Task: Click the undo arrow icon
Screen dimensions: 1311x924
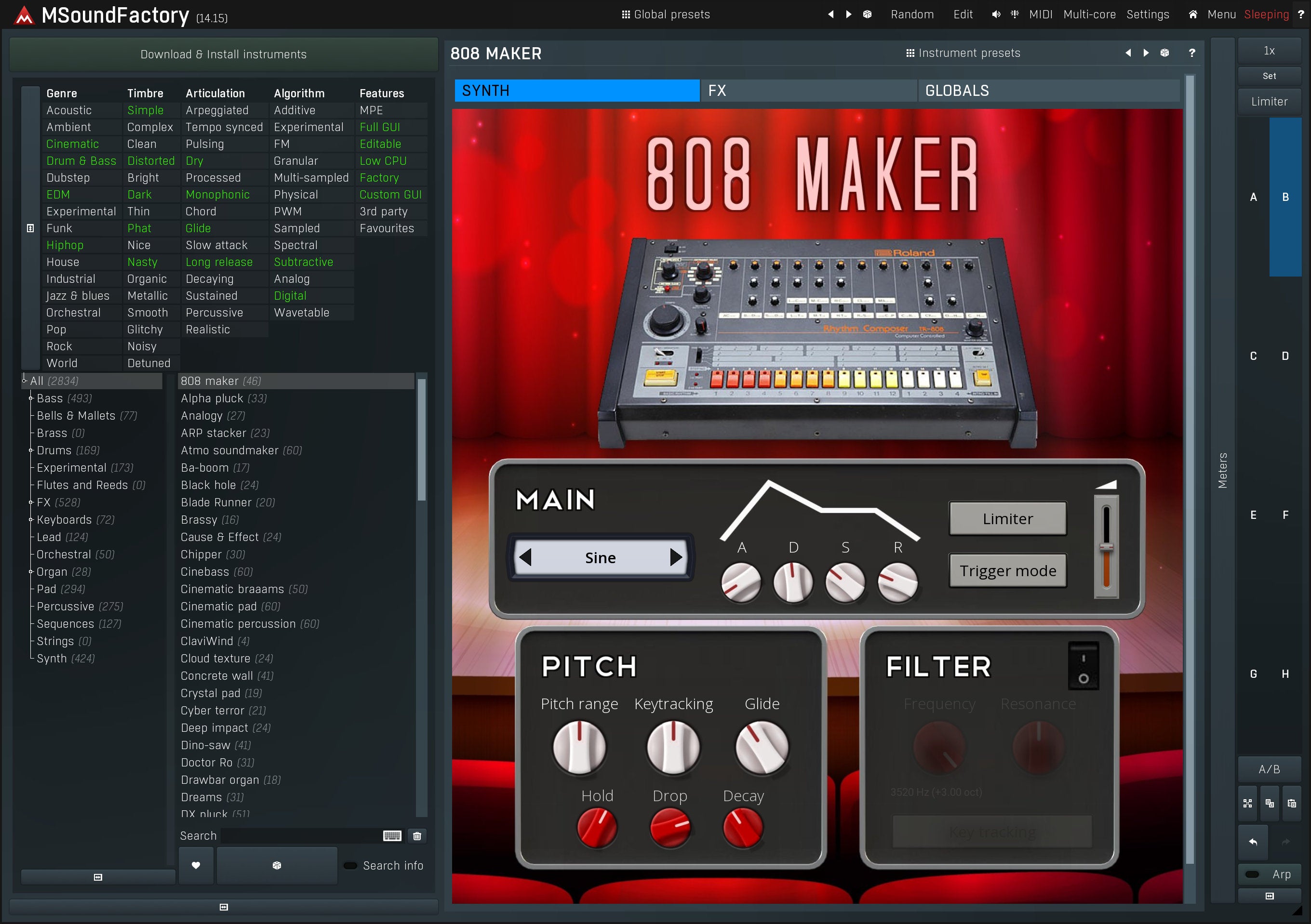Action: pyautogui.click(x=1253, y=842)
